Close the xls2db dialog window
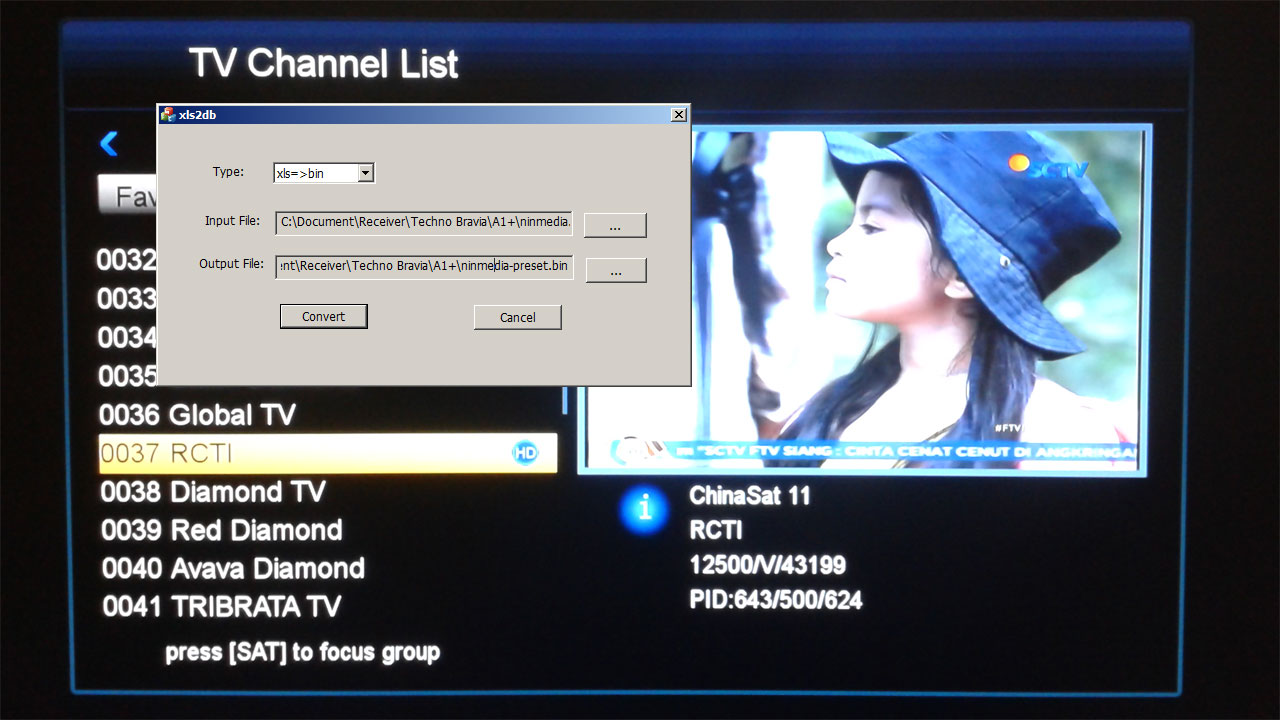This screenshot has height=720, width=1280. pyautogui.click(x=679, y=115)
